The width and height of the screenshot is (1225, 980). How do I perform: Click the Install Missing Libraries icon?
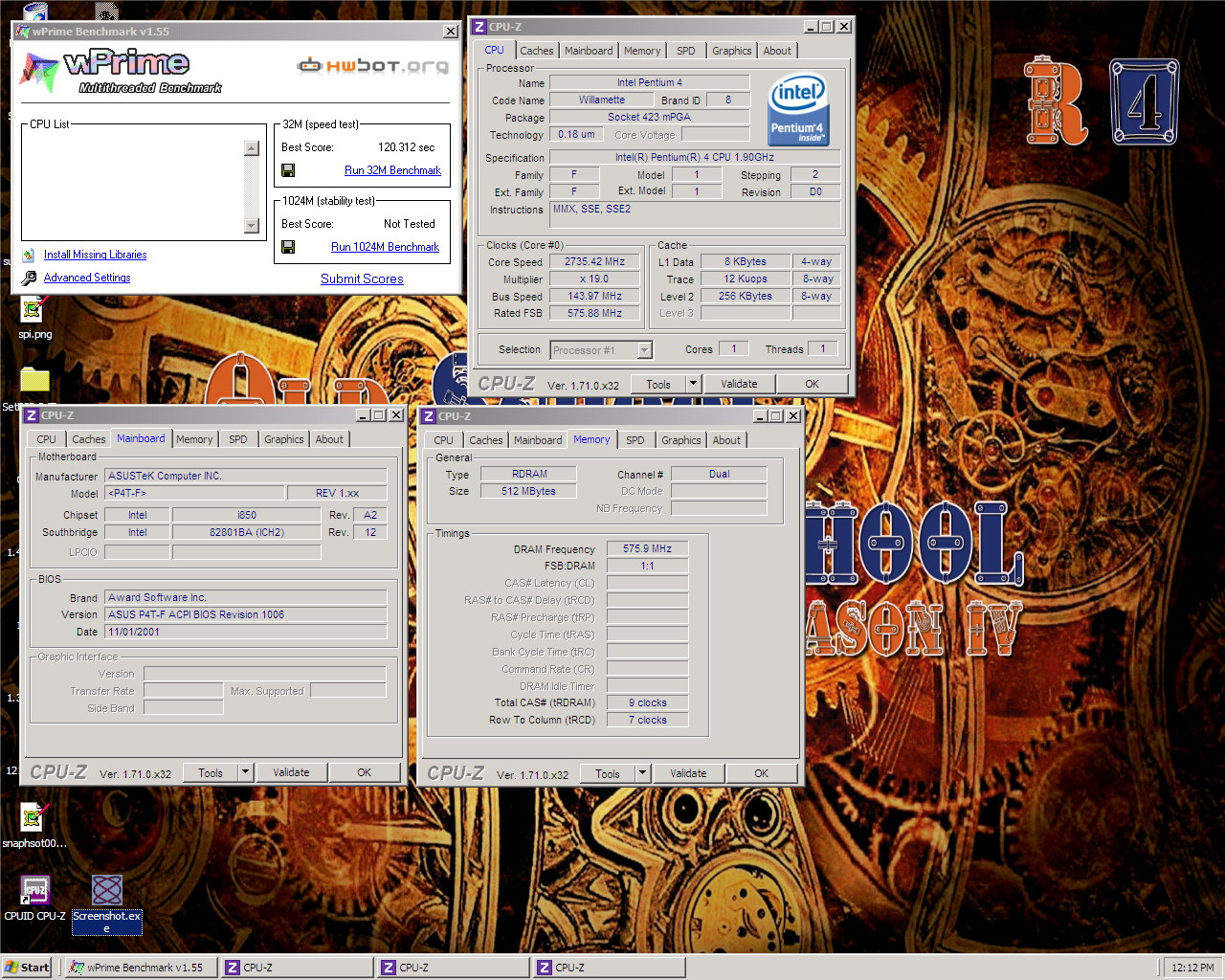pyautogui.click(x=29, y=255)
